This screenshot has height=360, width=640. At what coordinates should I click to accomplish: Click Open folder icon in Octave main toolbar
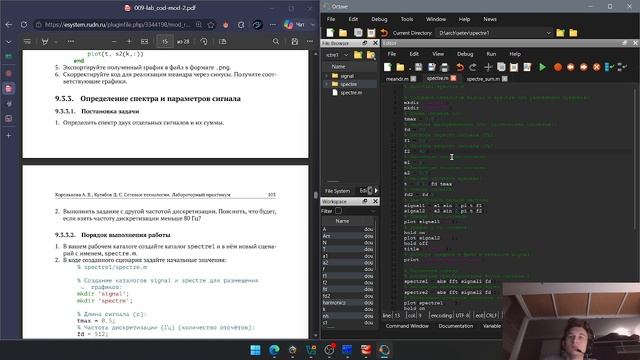[x=343, y=33]
